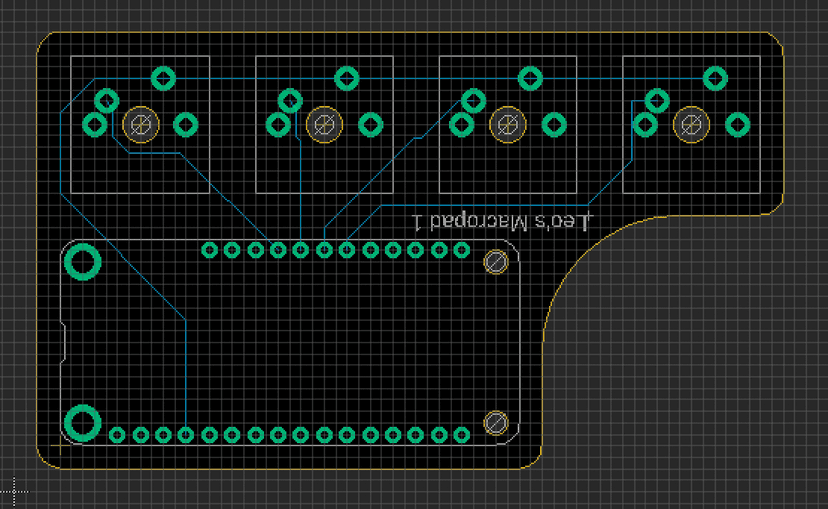This screenshot has height=509, width=828.
Task: Click the center hole of the second key switch
Action: (x=324, y=125)
